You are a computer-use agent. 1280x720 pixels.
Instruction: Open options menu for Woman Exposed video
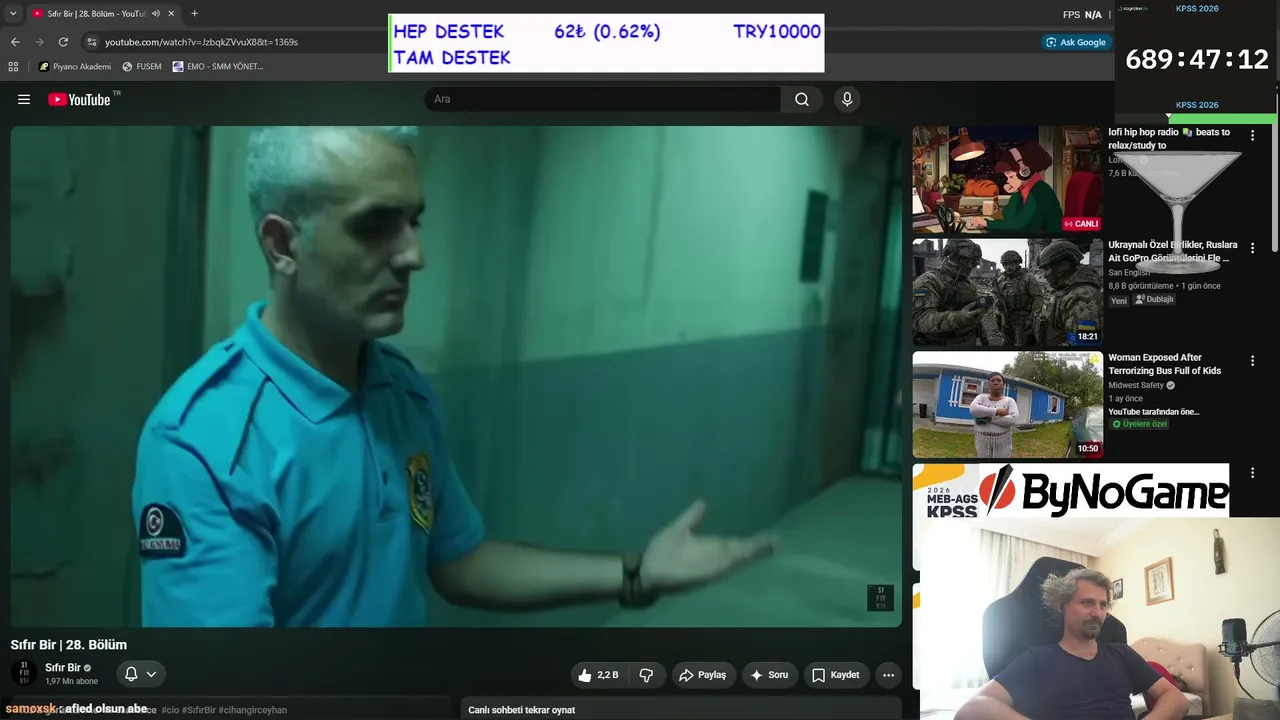[1252, 360]
